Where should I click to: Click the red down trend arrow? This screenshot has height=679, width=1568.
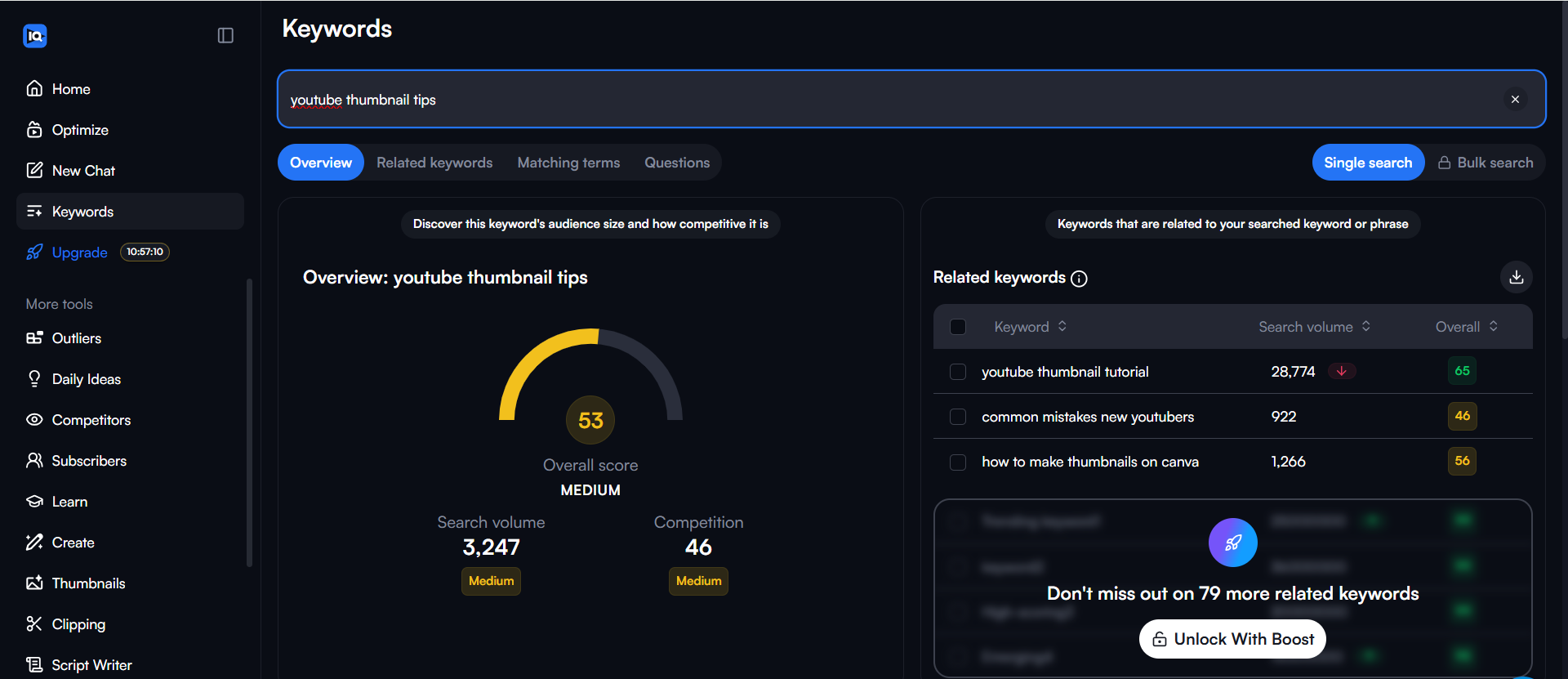pyautogui.click(x=1341, y=371)
